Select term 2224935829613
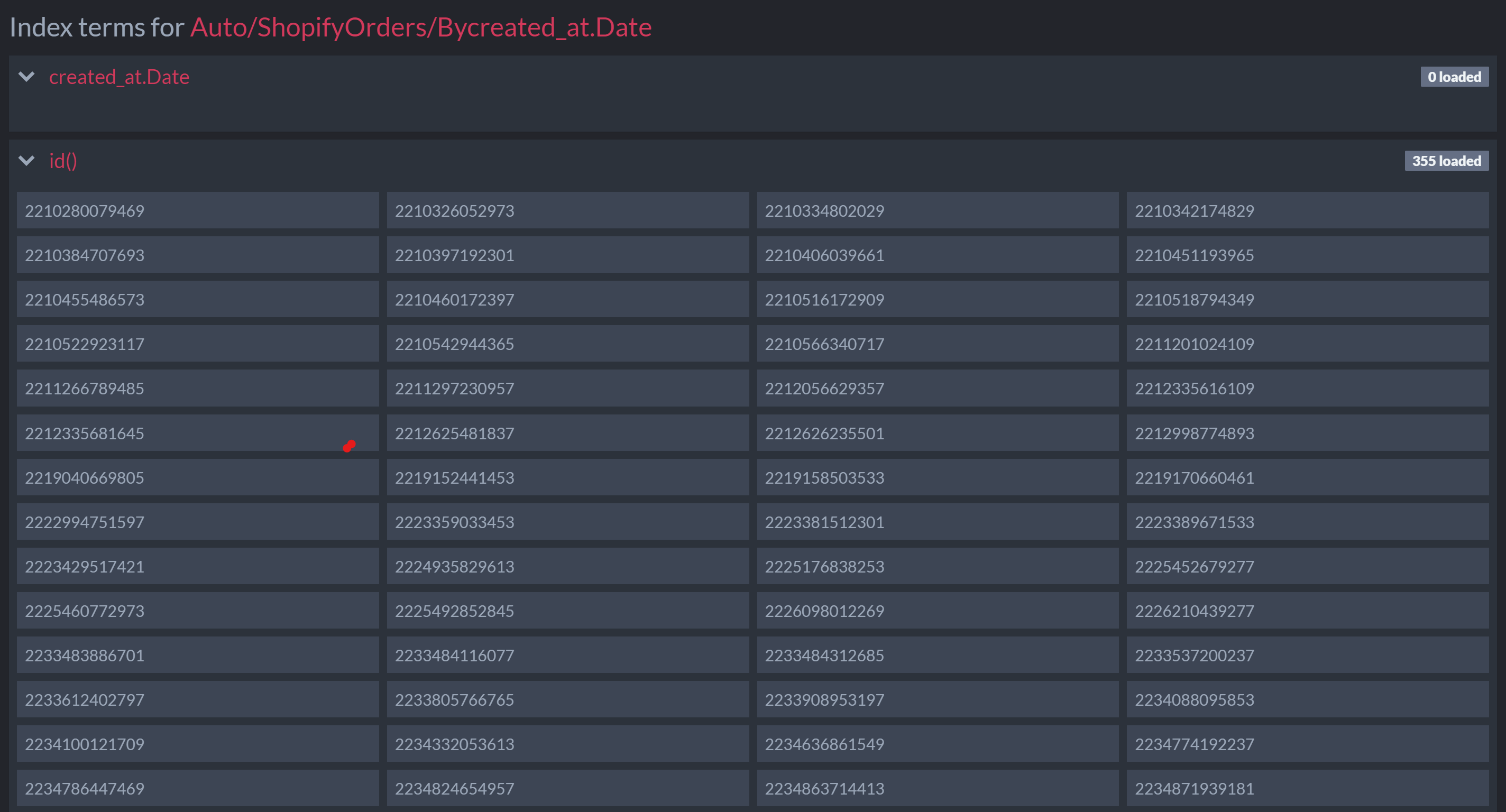1506x812 pixels. click(x=568, y=567)
